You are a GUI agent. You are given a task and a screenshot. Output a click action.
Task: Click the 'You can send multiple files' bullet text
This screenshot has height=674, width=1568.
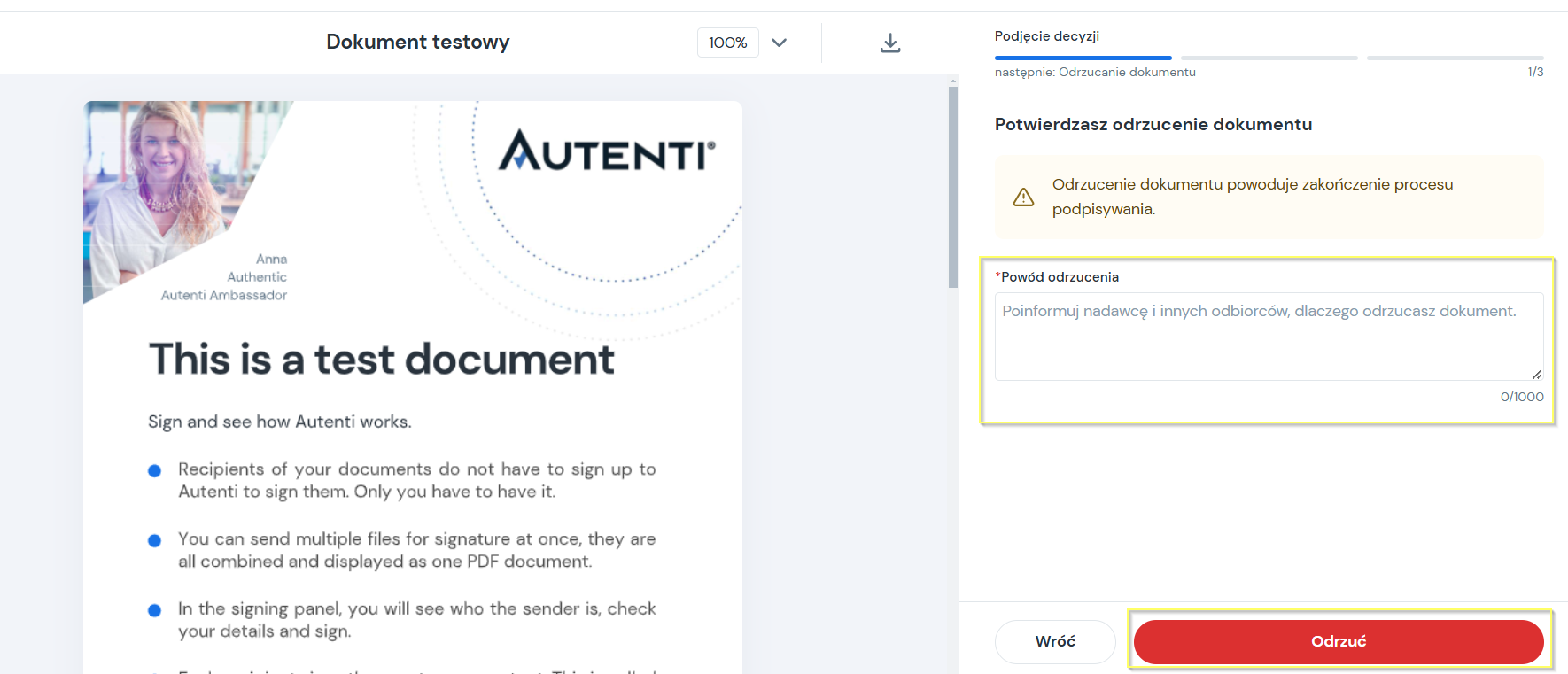[417, 550]
